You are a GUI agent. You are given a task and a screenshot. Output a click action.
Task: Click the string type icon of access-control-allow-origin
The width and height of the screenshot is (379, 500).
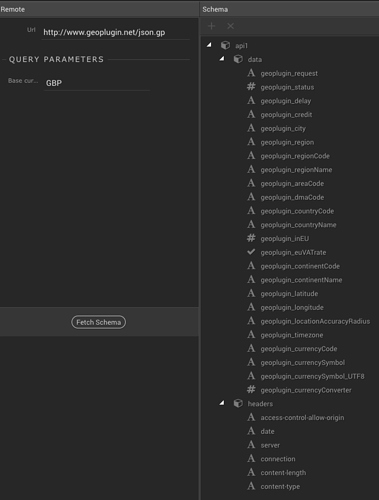tap(251, 417)
